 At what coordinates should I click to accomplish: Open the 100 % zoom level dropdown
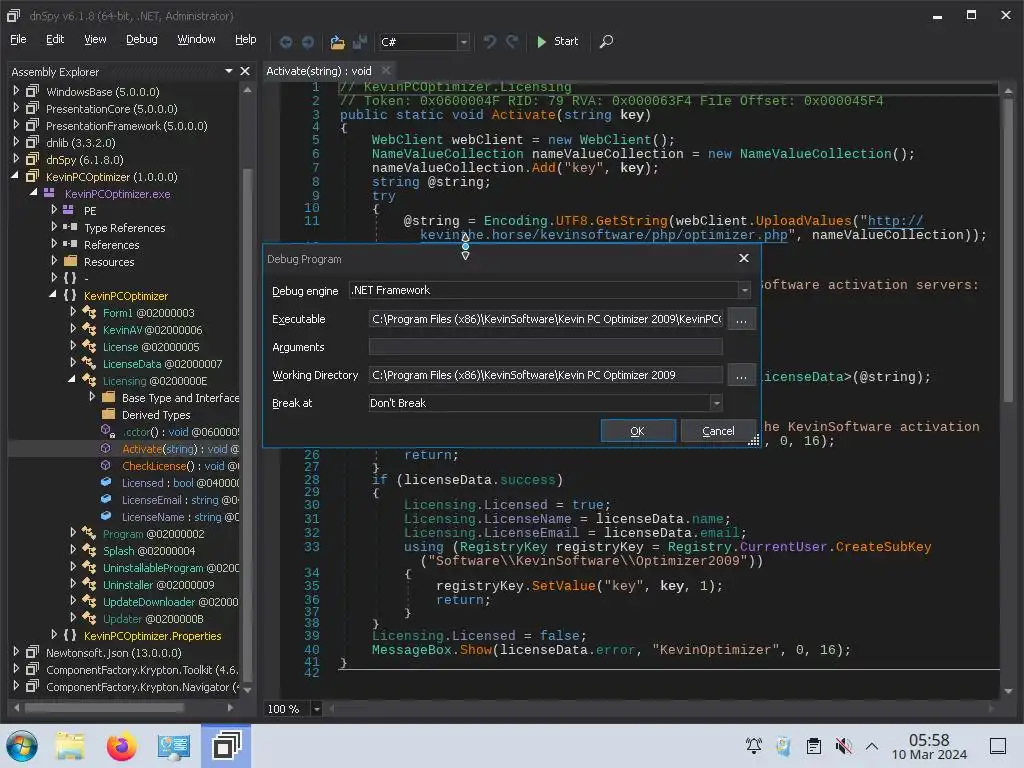coord(317,709)
